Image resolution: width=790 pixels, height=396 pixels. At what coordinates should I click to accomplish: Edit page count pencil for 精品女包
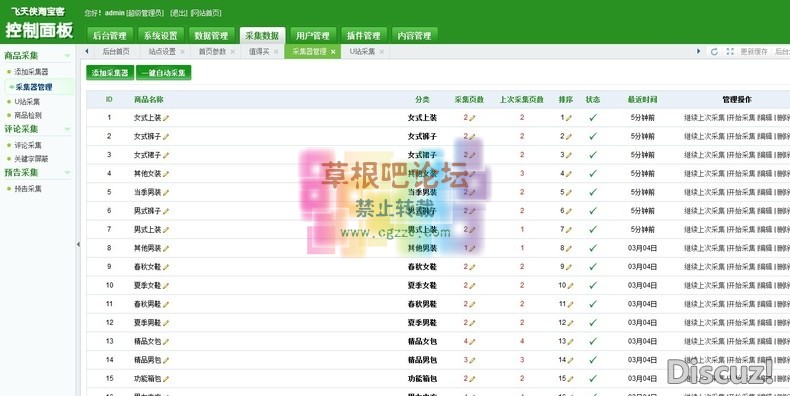tap(472, 342)
